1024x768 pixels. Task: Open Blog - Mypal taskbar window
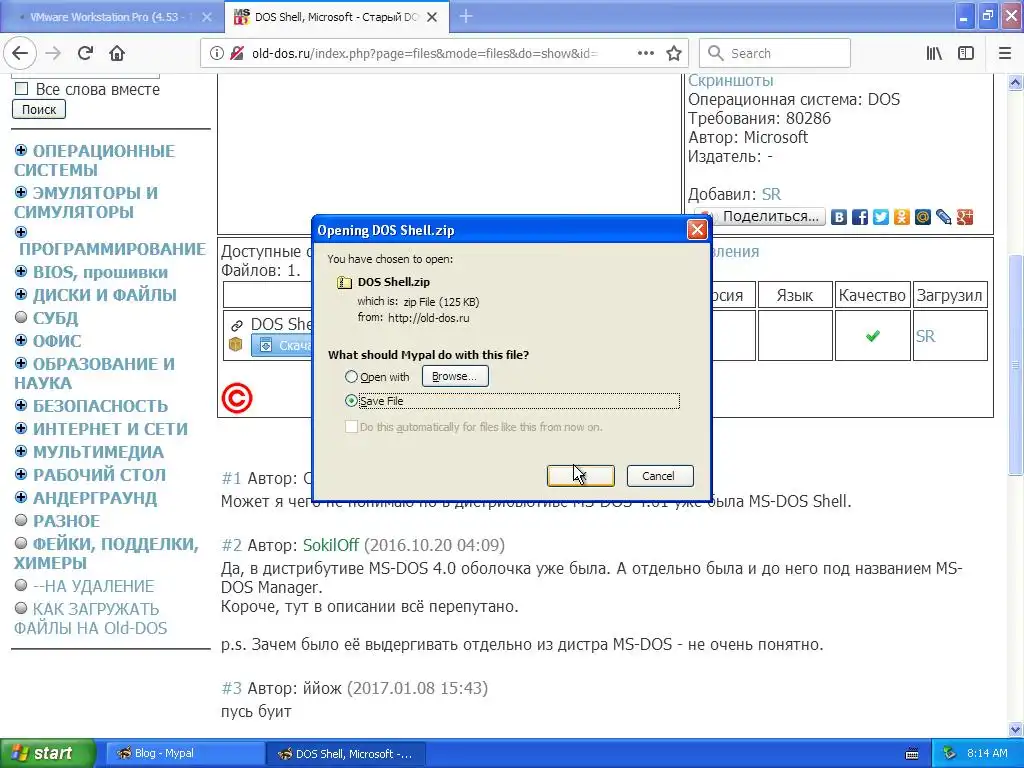point(185,754)
